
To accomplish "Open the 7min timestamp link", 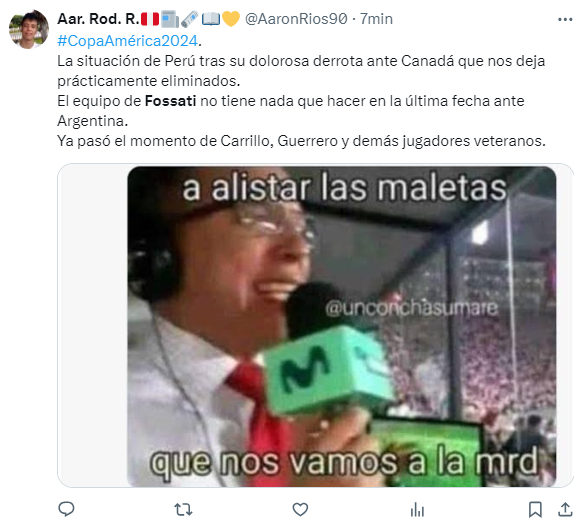I will [376, 19].
